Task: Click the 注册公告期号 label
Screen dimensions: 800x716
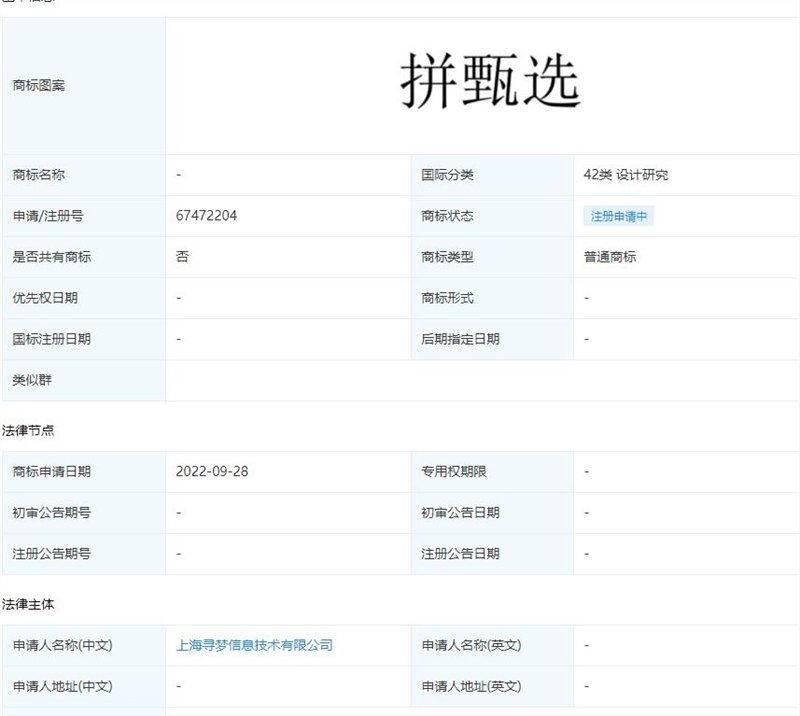Action: tap(52, 553)
